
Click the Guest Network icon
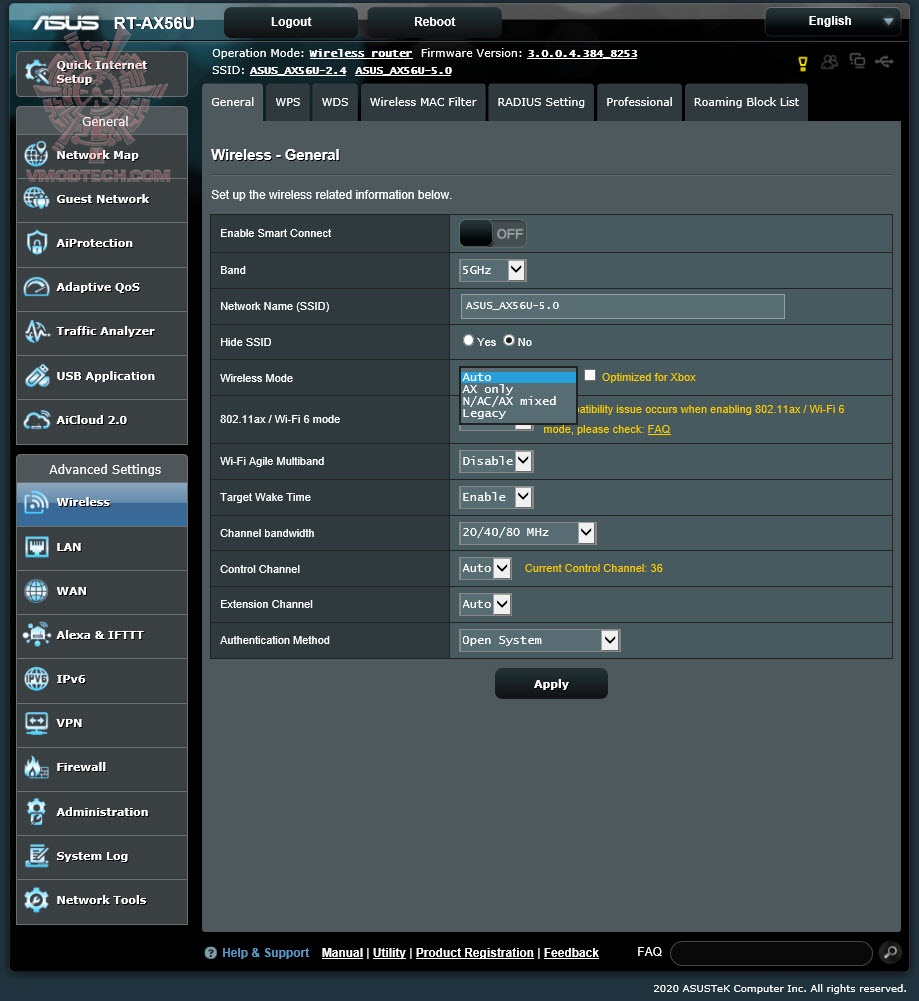click(x=36, y=199)
